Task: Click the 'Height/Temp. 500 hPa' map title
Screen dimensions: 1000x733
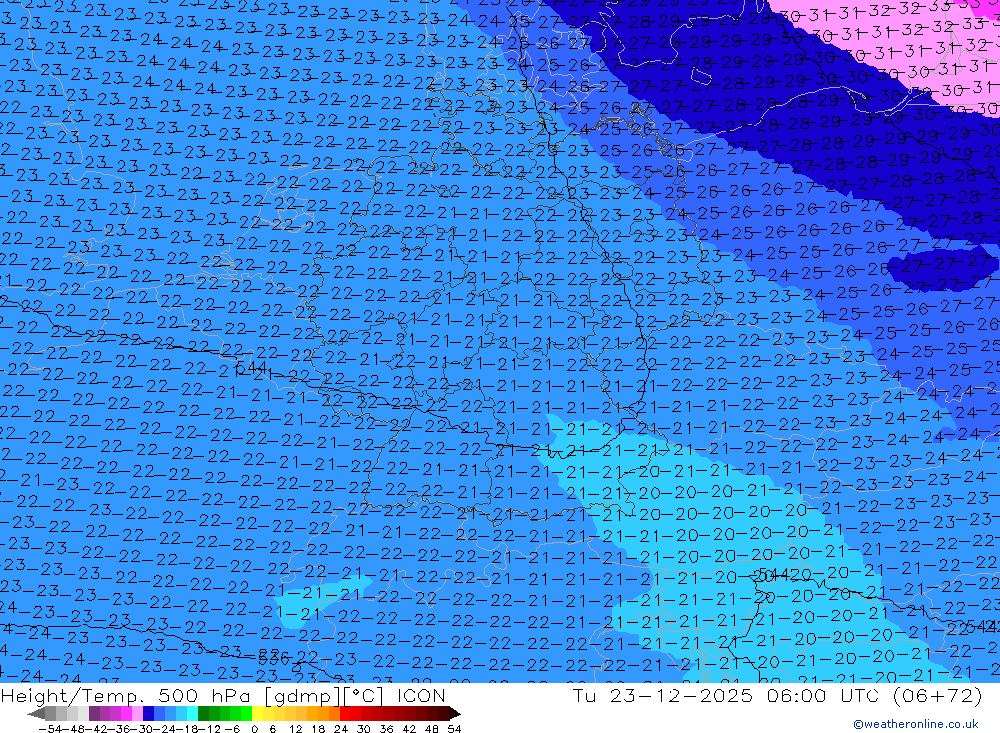Action: 126,696
